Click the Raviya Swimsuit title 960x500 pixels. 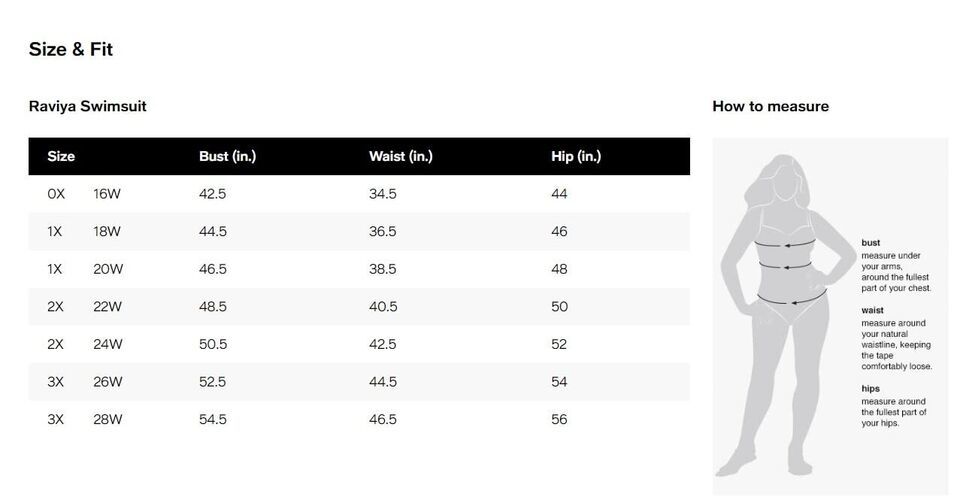point(88,106)
